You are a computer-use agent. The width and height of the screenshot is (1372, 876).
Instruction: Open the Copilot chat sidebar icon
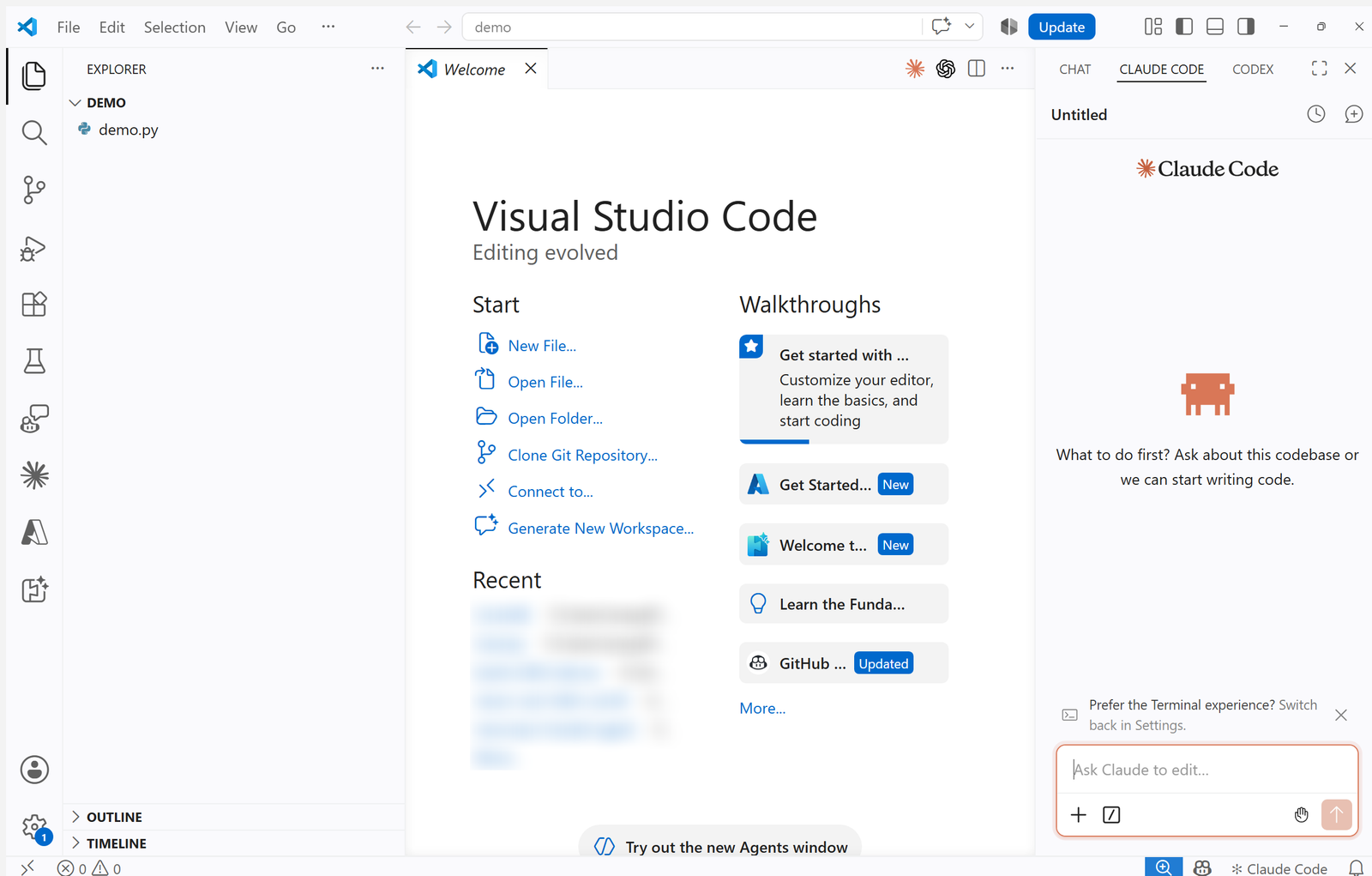(34, 419)
